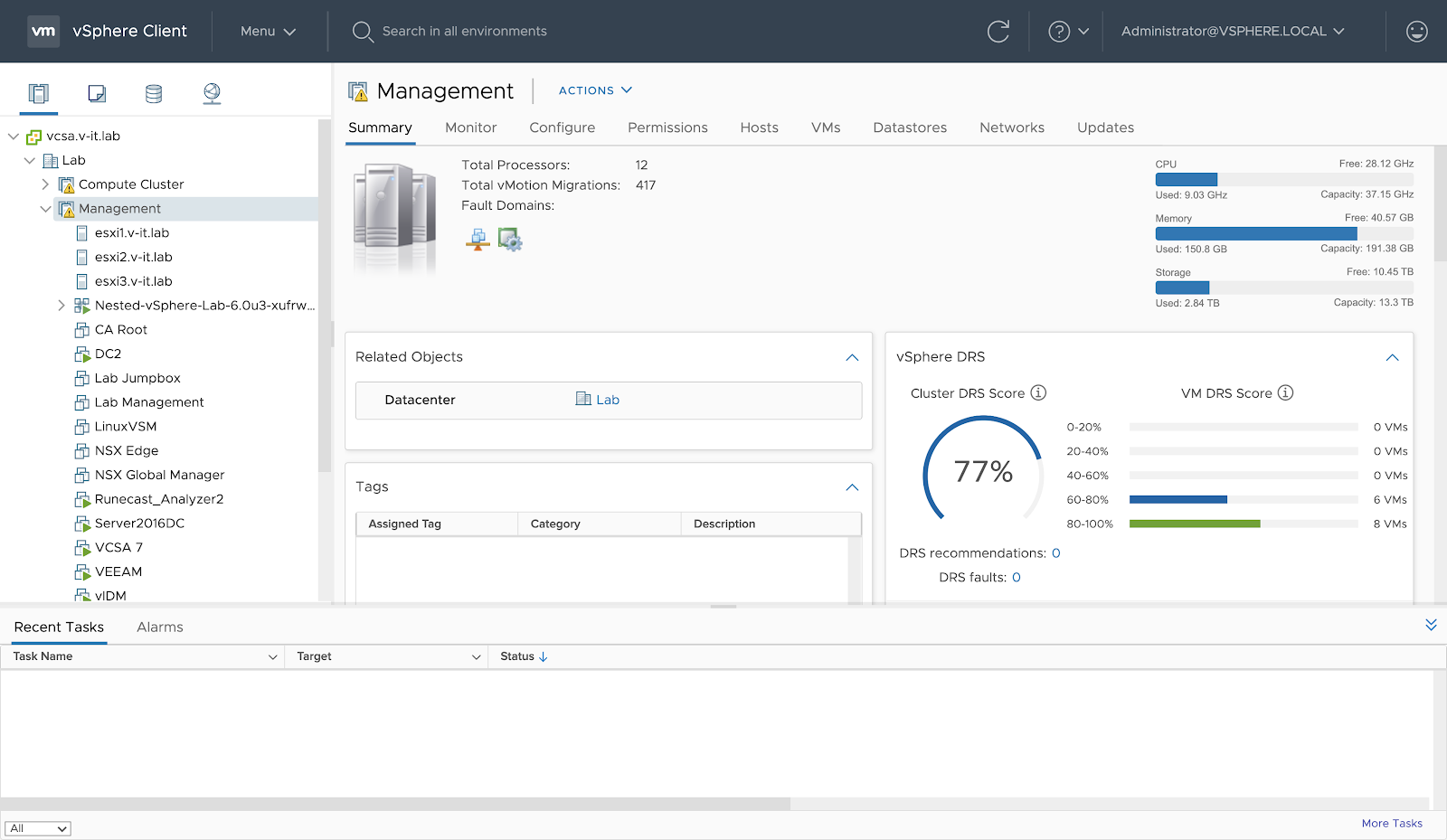This screenshot has height=840, width=1447.
Task: Collapse the Related Objects panel
Action: pyautogui.click(x=852, y=357)
